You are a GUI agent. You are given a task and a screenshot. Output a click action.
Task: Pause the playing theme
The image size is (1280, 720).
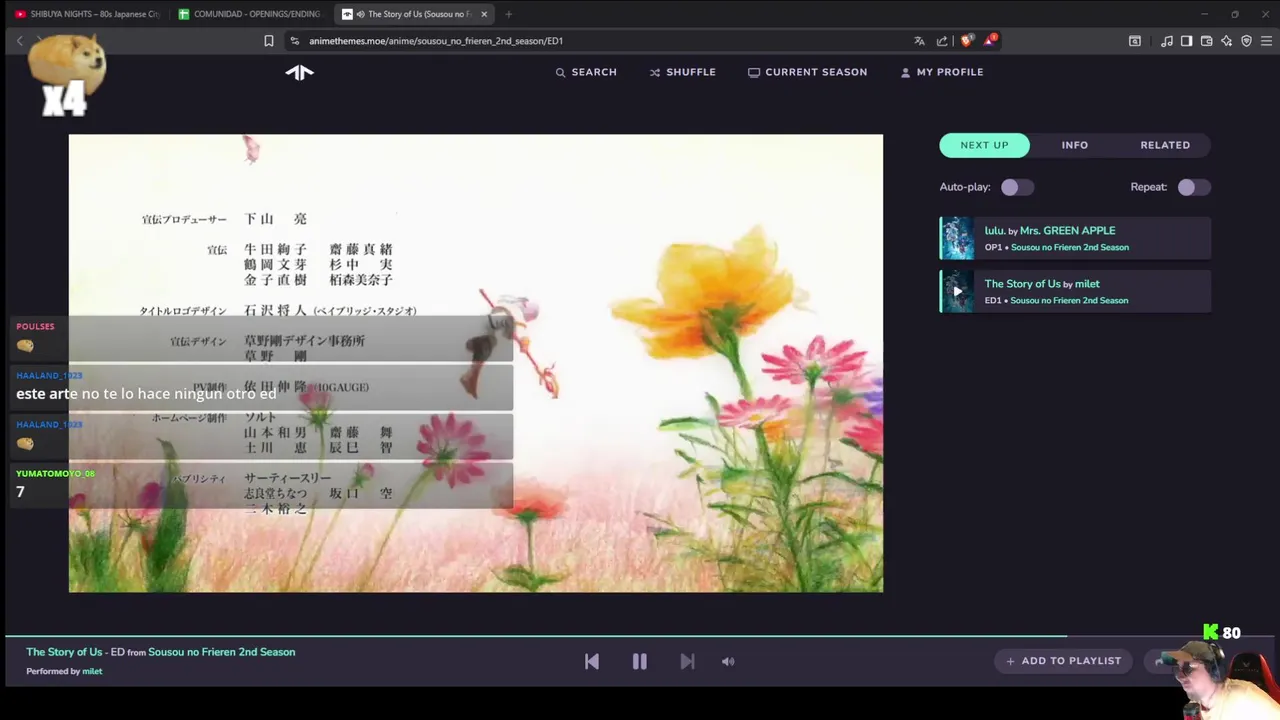(639, 661)
